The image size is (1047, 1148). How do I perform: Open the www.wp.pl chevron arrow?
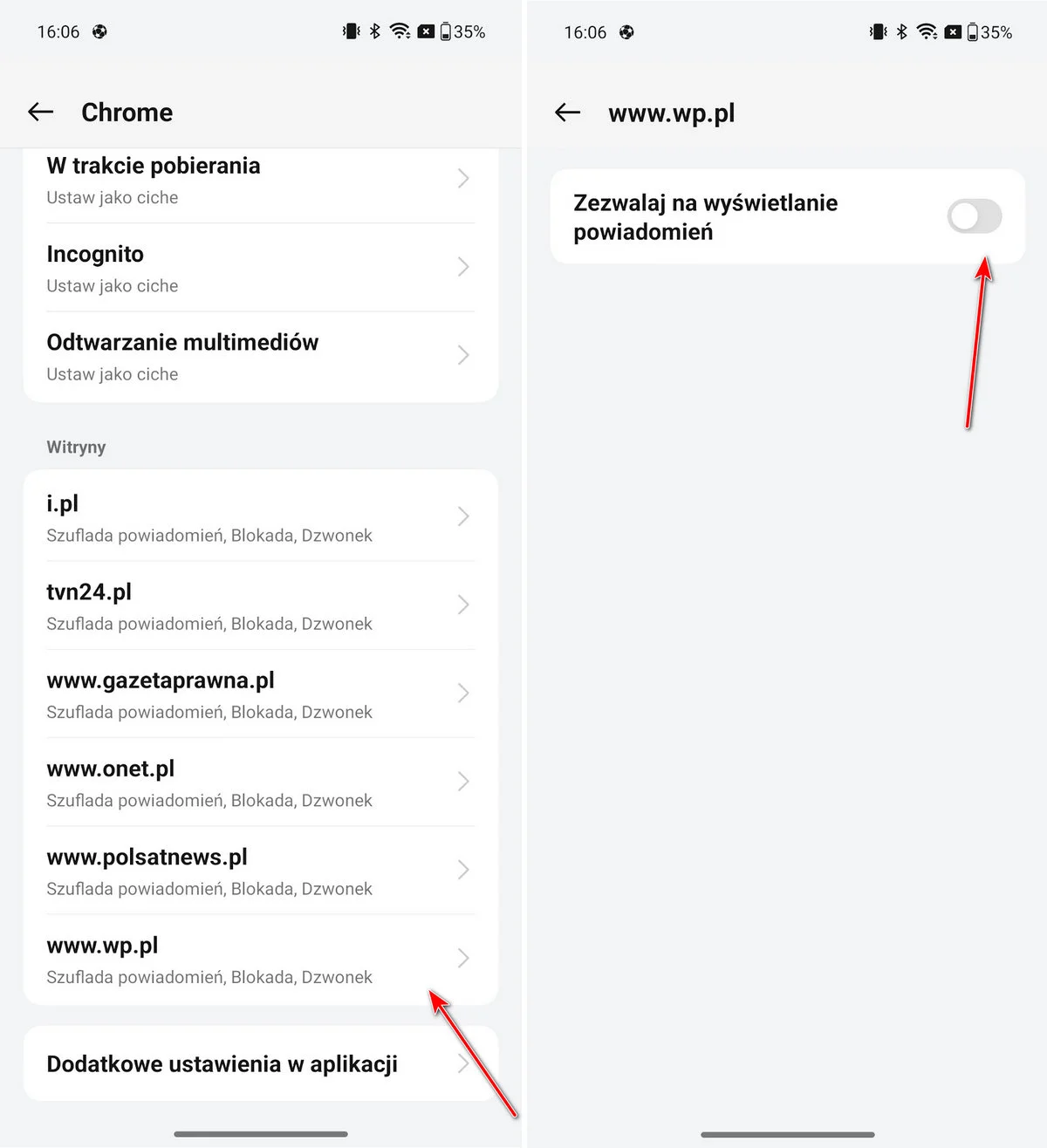tap(463, 959)
